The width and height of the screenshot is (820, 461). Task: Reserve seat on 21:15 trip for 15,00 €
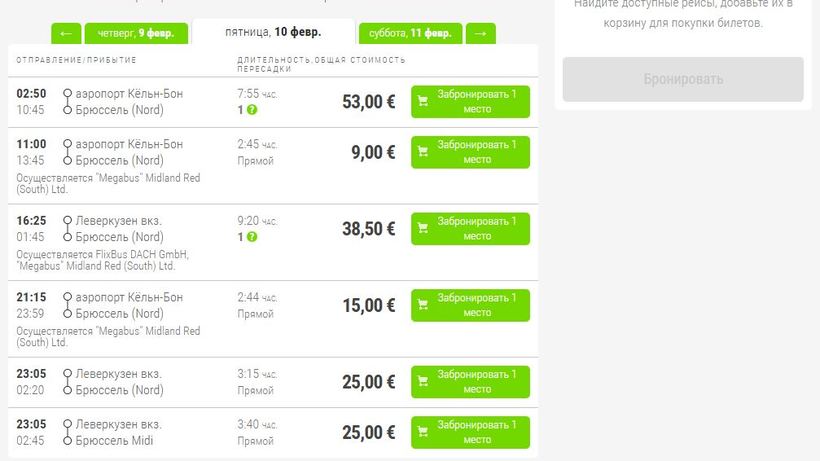(470, 305)
